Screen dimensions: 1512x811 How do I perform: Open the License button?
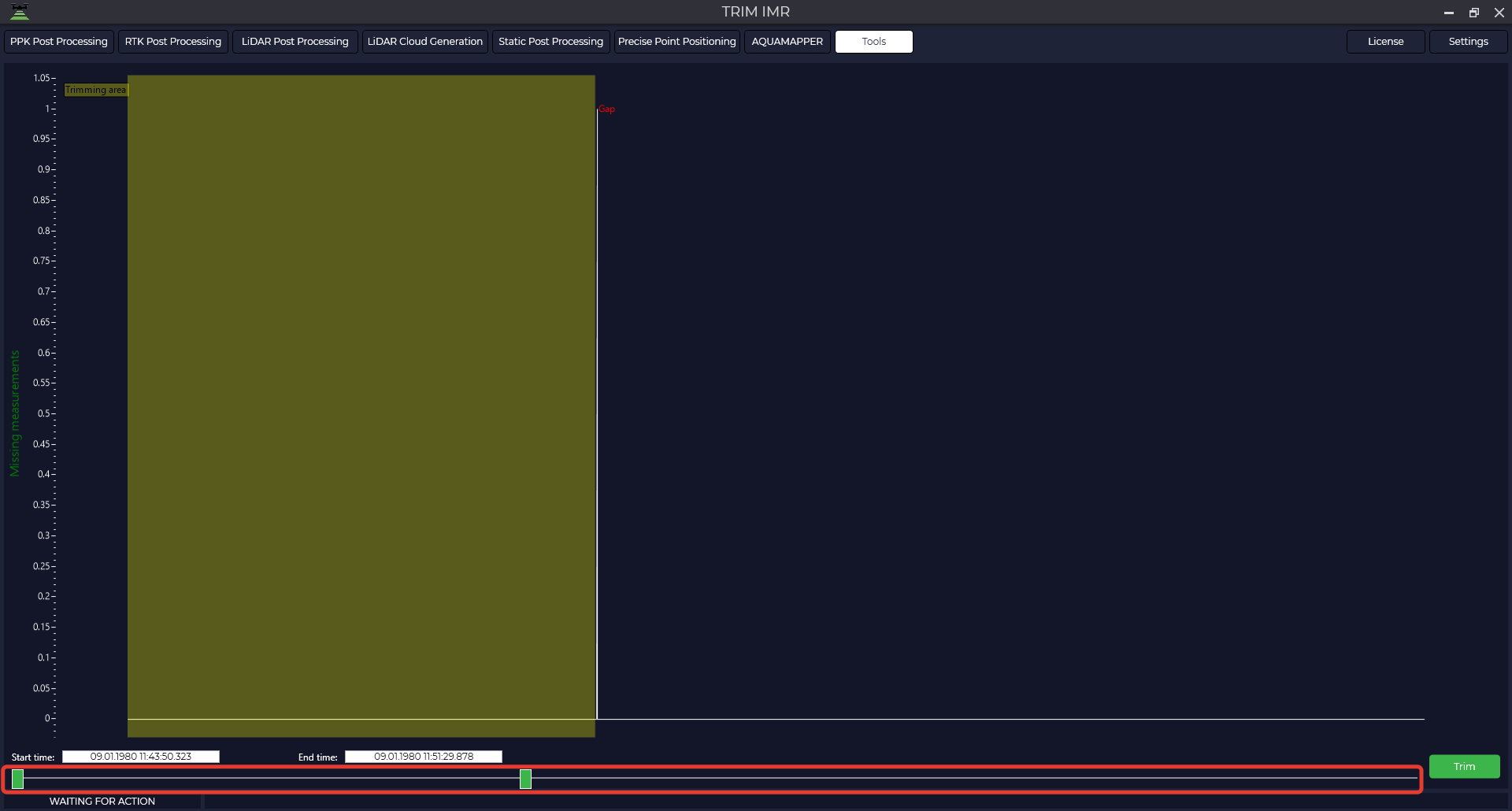[x=1386, y=42]
